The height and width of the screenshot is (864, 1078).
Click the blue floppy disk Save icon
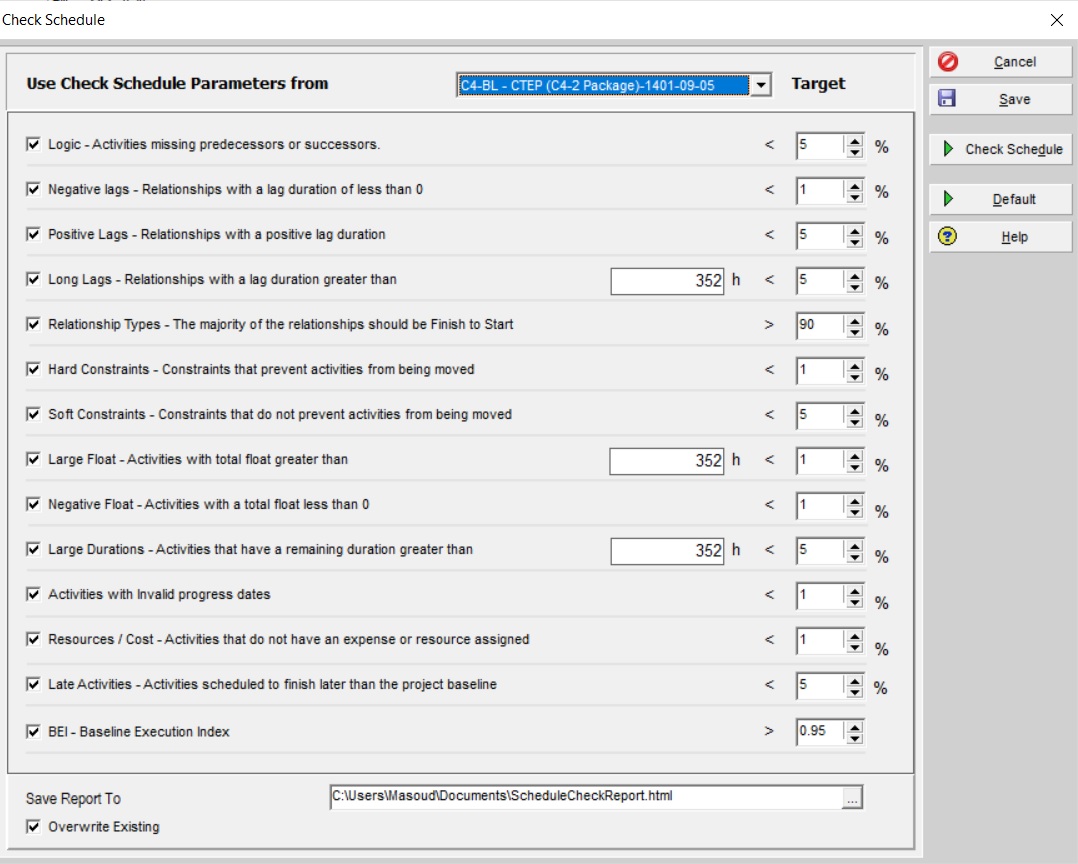click(947, 98)
